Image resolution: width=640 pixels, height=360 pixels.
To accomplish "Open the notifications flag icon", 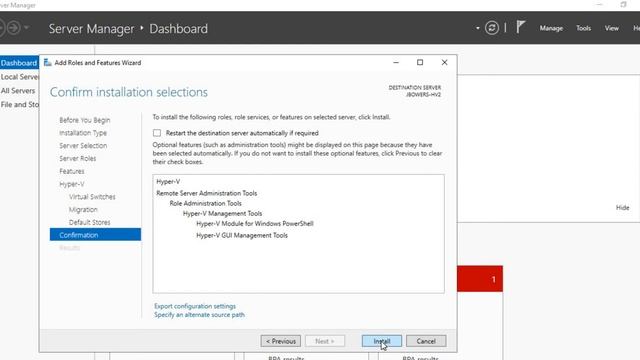I will (x=520, y=27).
